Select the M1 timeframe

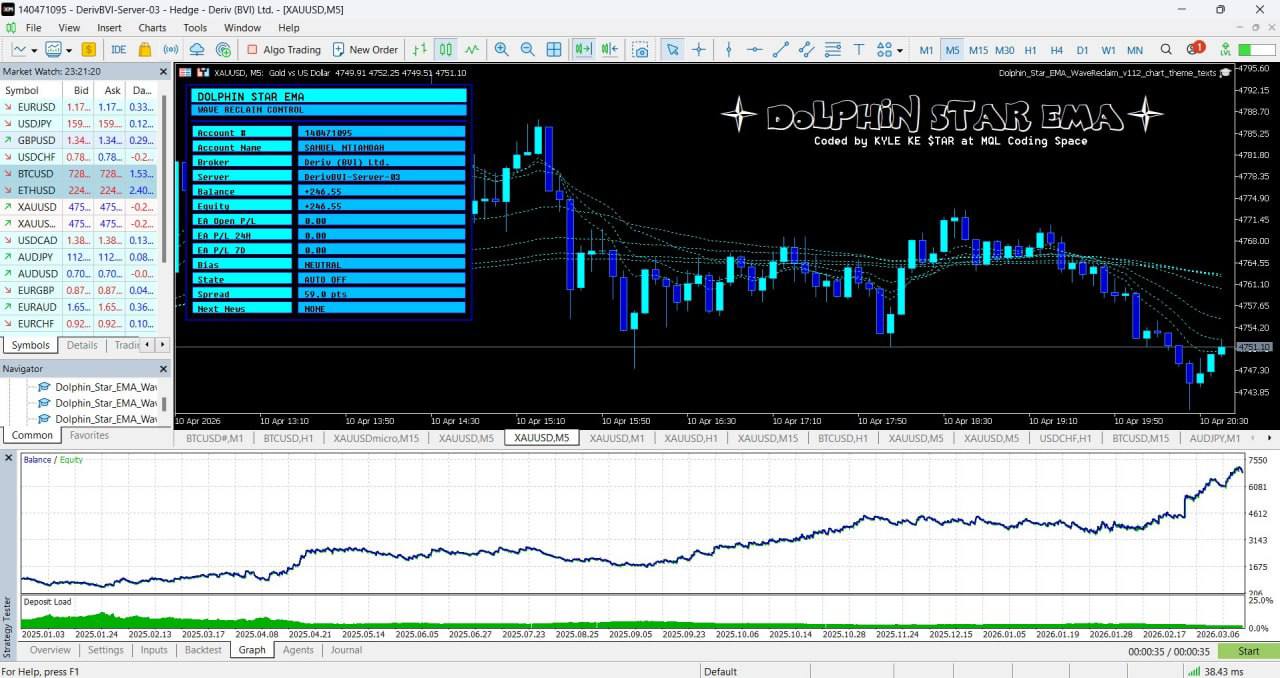coord(927,49)
